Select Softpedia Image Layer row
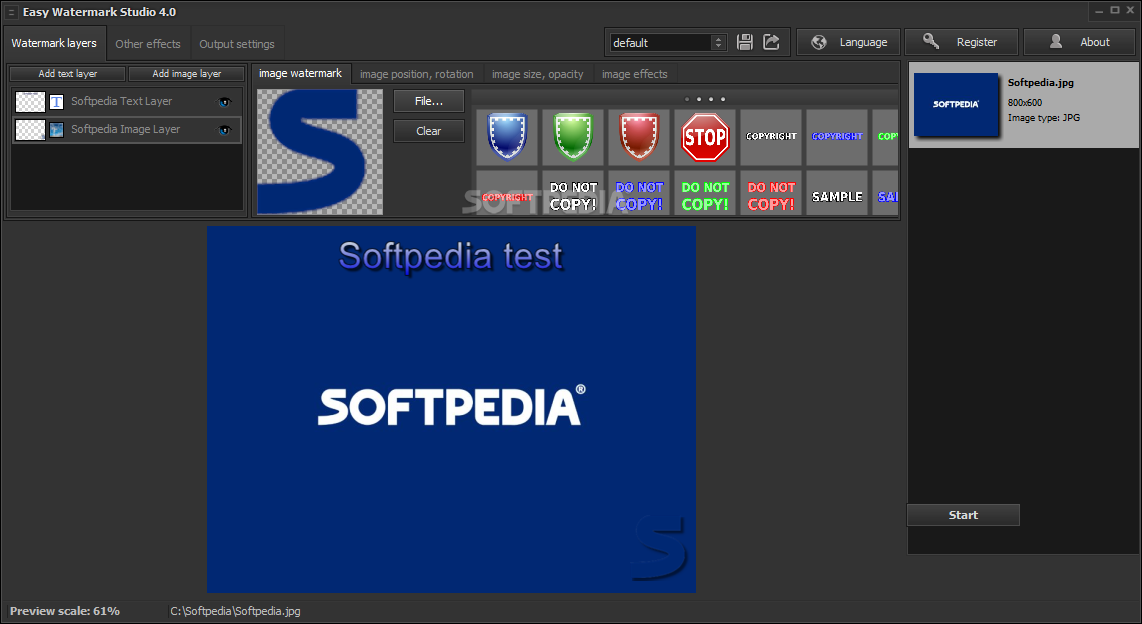Viewport: 1142px width, 624px height. point(127,130)
